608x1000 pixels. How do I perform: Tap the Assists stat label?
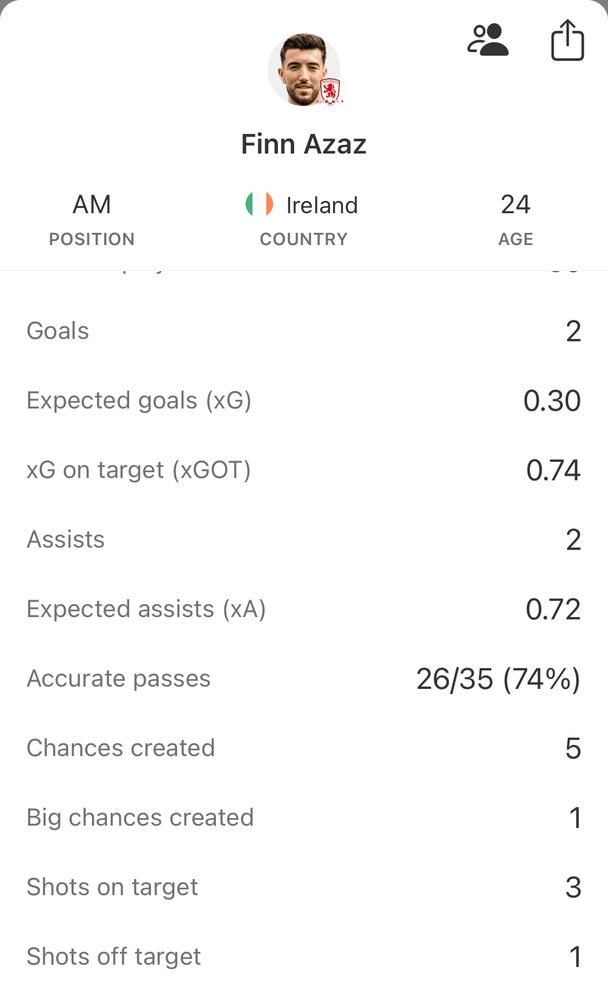click(65, 539)
